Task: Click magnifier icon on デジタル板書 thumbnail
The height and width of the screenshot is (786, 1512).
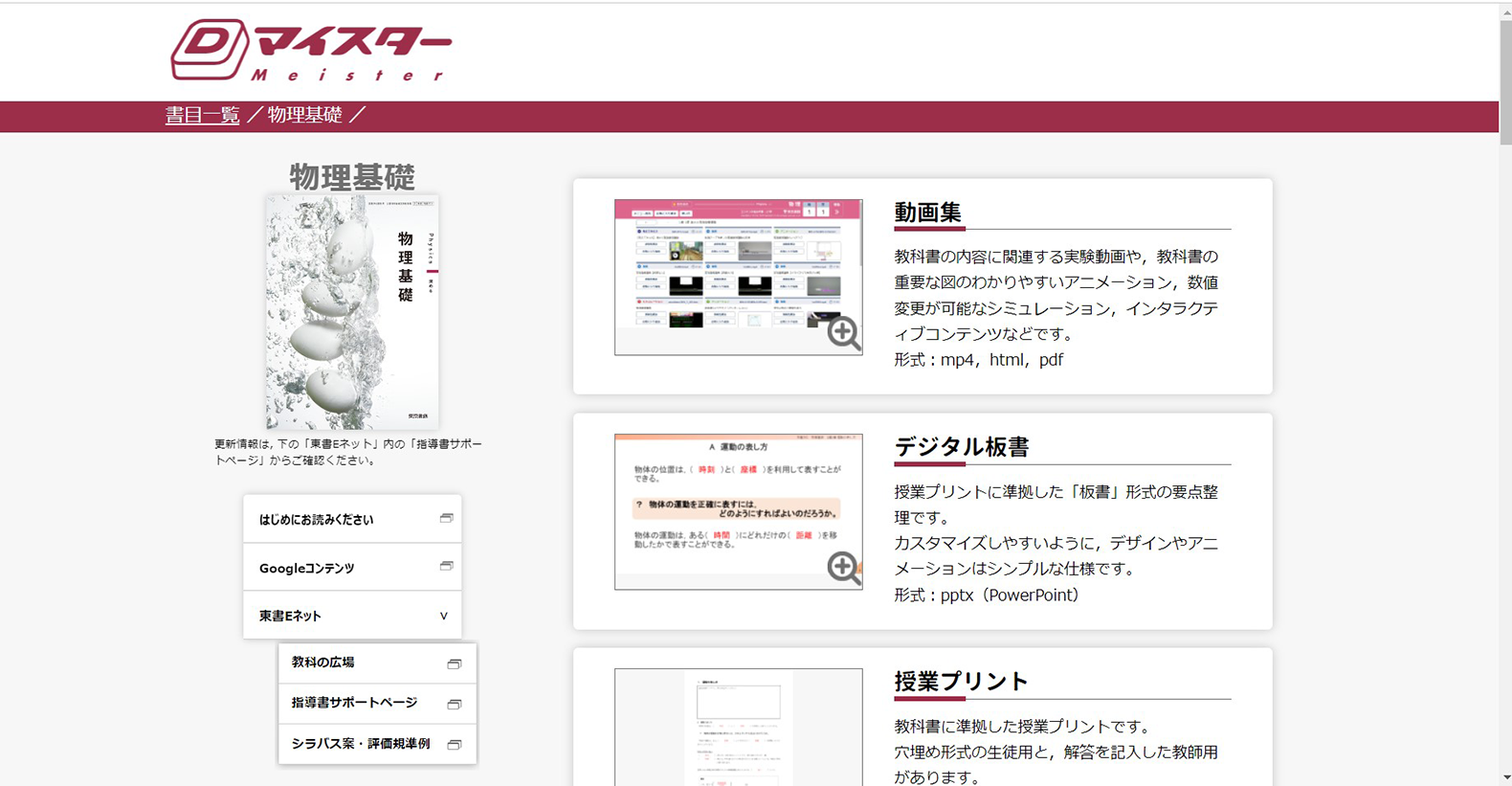Action: pyautogui.click(x=843, y=568)
